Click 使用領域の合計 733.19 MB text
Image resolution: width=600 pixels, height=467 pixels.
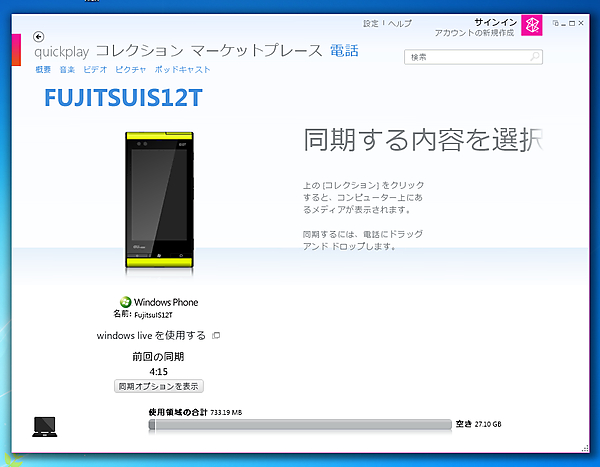click(x=195, y=412)
